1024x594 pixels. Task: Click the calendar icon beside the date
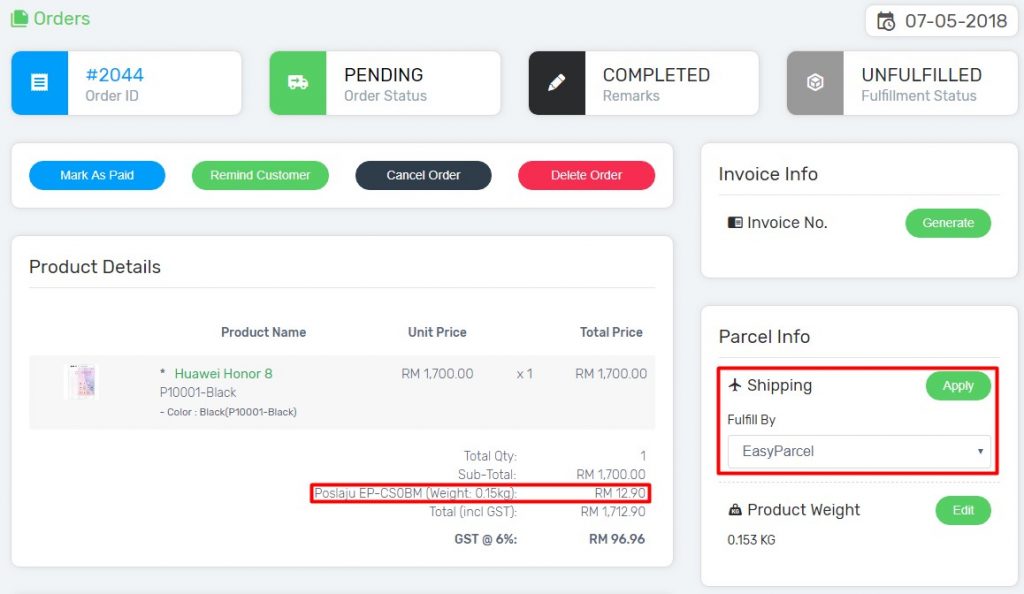pos(888,20)
